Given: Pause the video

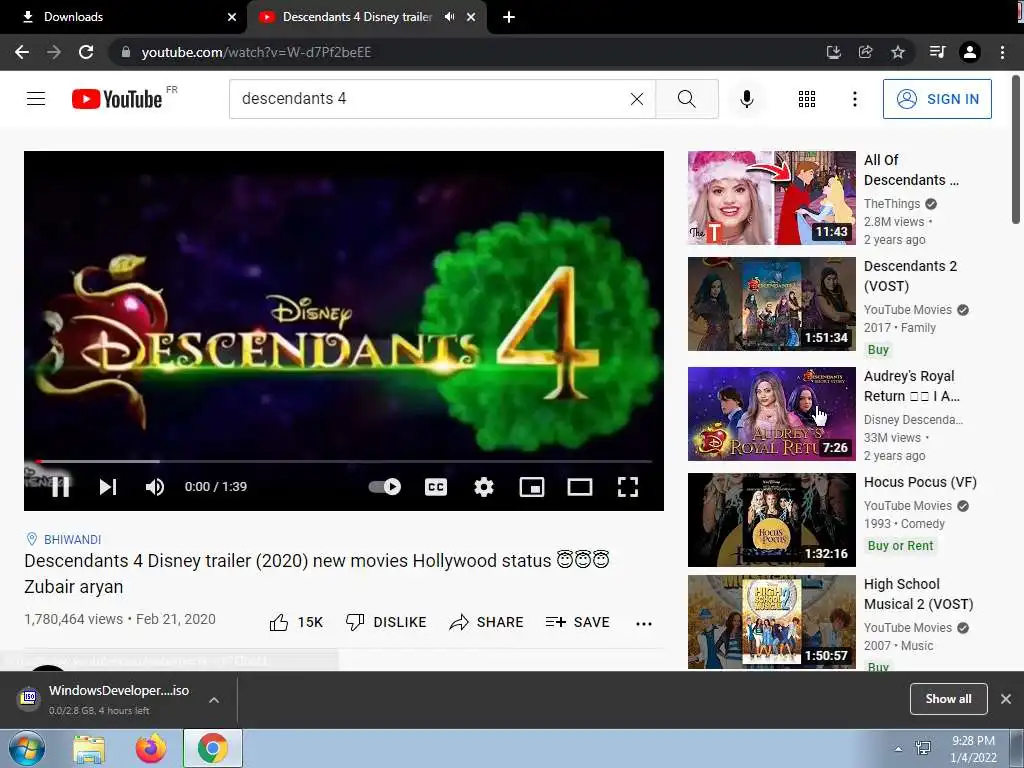Looking at the screenshot, I should click(61, 487).
